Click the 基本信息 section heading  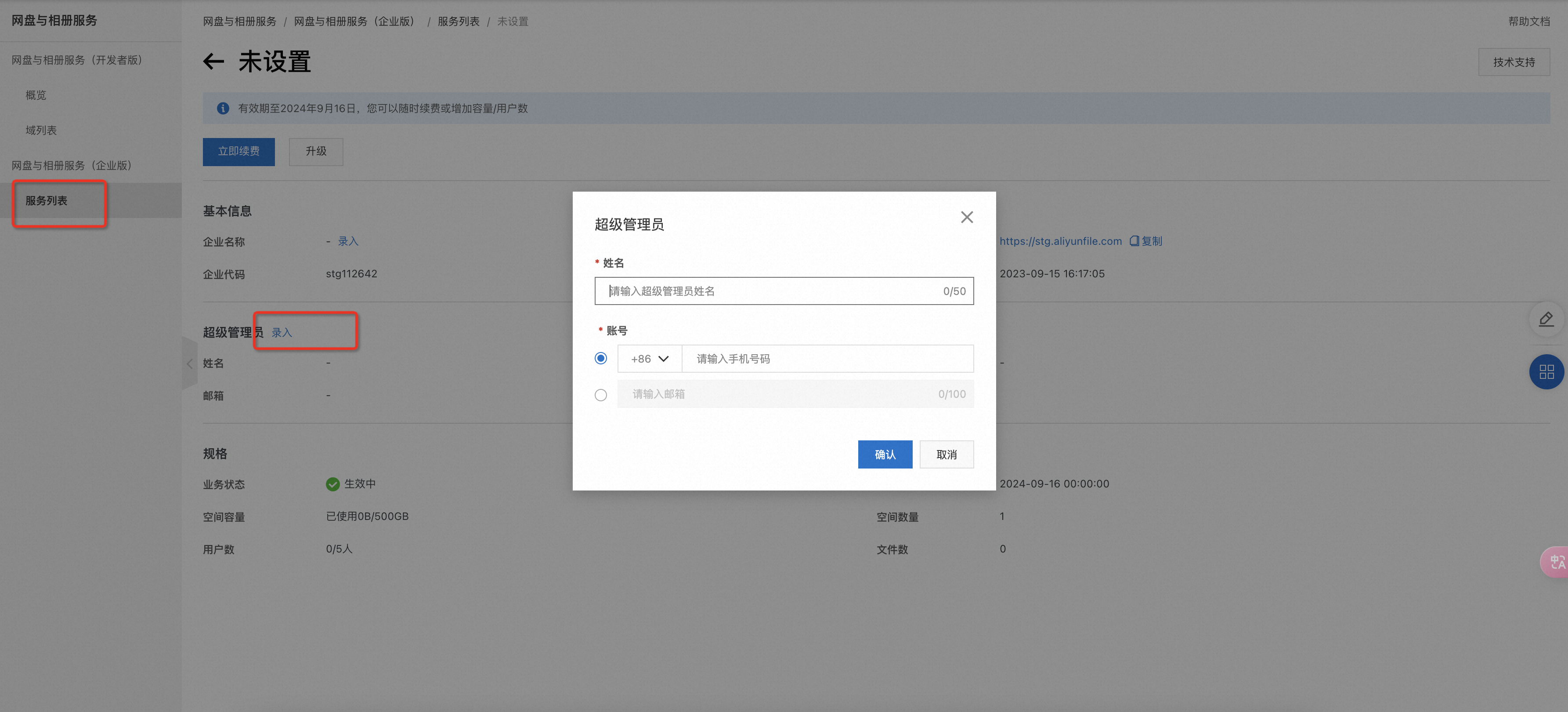point(227,211)
